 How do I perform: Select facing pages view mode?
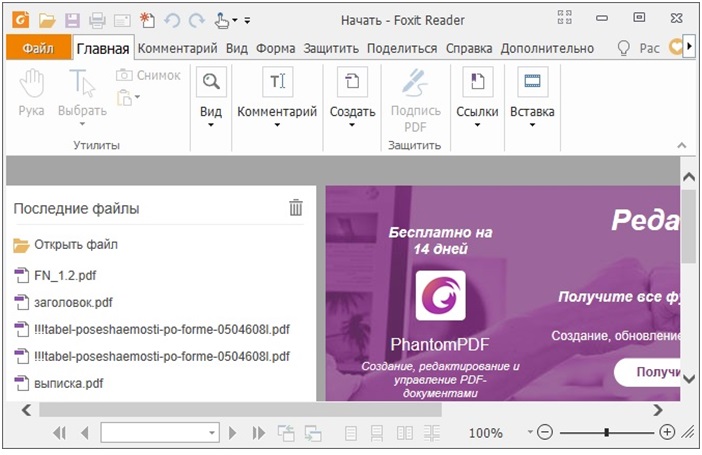click(405, 433)
